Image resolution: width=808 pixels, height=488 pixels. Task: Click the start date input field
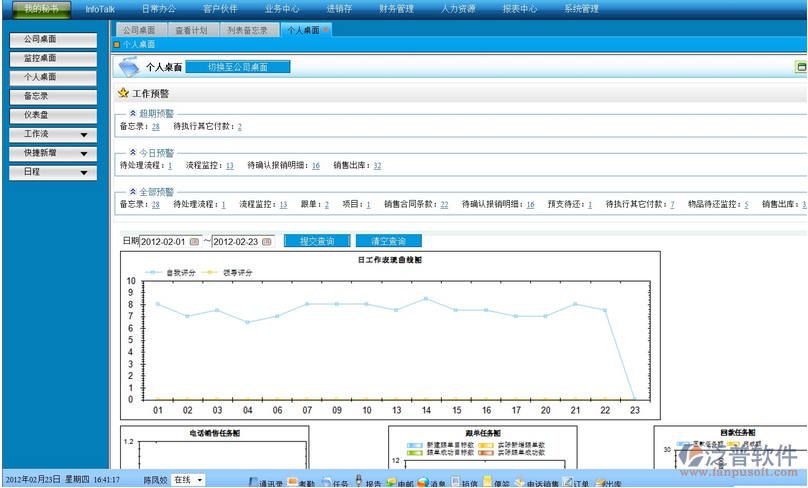(164, 241)
